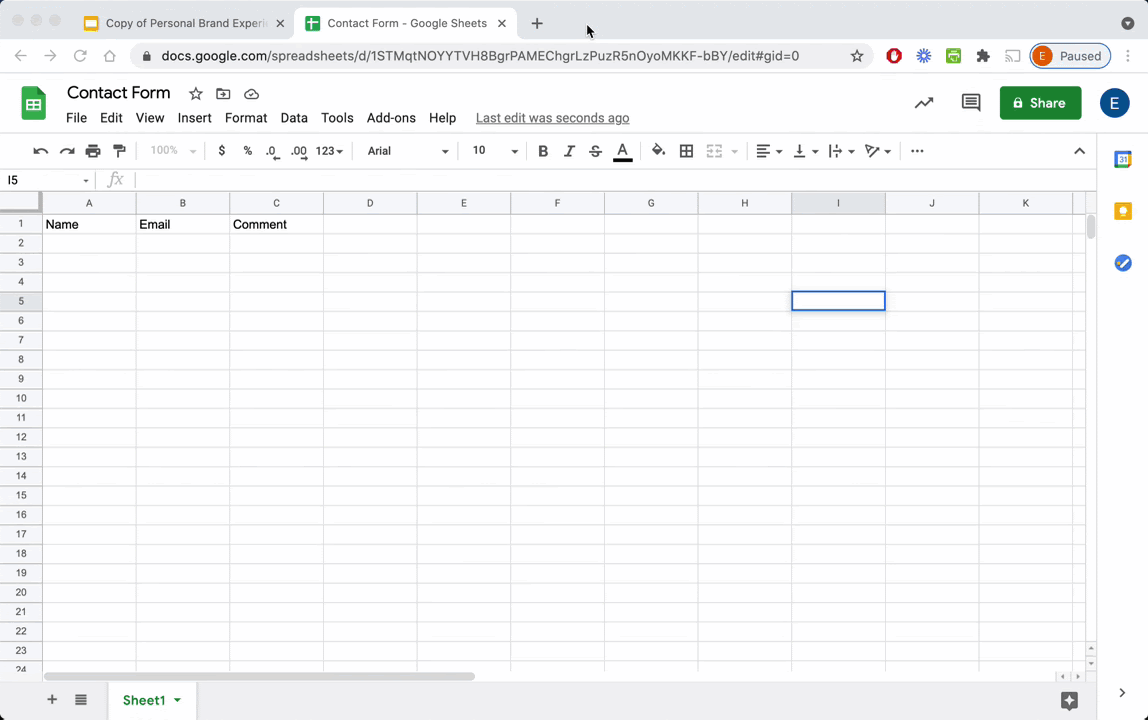Screen dimensions: 1148x720
Task: Switch to Copy of Personal Brand browser tab
Action: click(184, 23)
